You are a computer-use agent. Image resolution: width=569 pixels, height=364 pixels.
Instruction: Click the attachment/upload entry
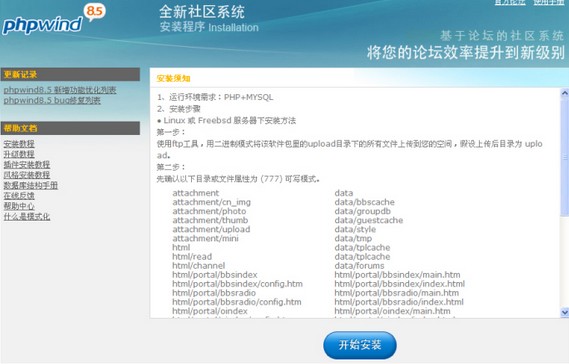pos(211,229)
